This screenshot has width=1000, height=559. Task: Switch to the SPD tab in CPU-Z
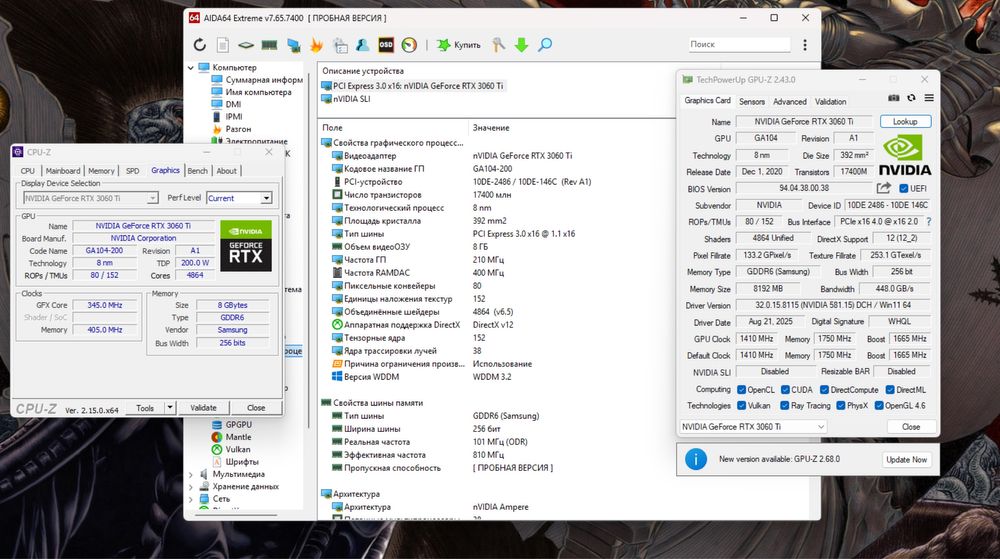pos(133,171)
